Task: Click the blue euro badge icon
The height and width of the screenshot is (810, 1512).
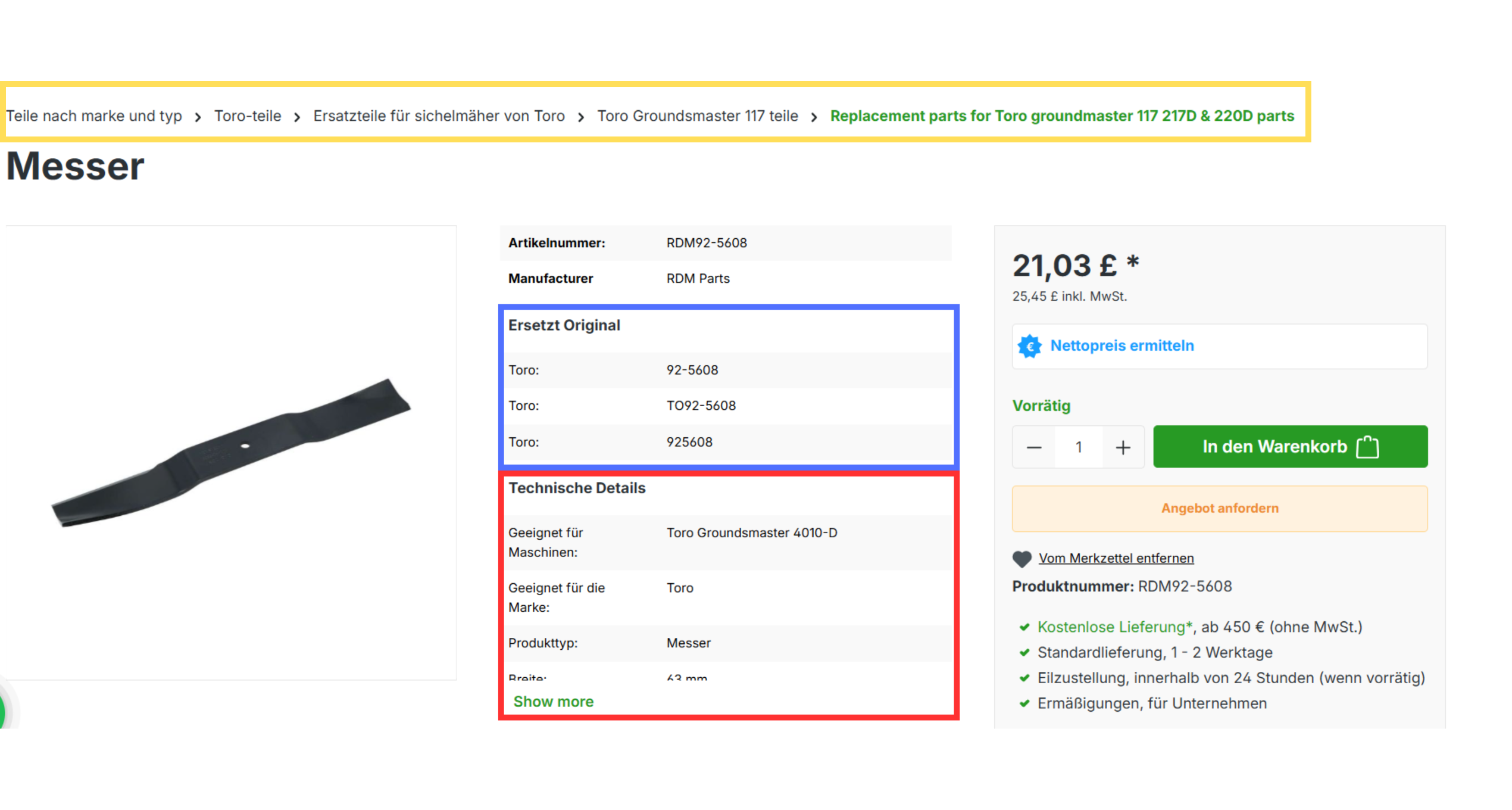Action: 1029,346
